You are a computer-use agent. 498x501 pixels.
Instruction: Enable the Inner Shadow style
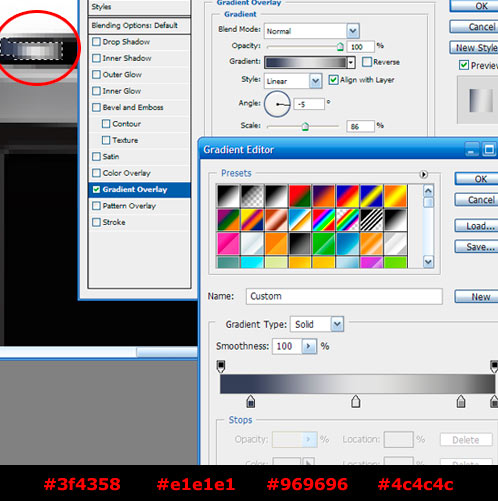click(96, 58)
